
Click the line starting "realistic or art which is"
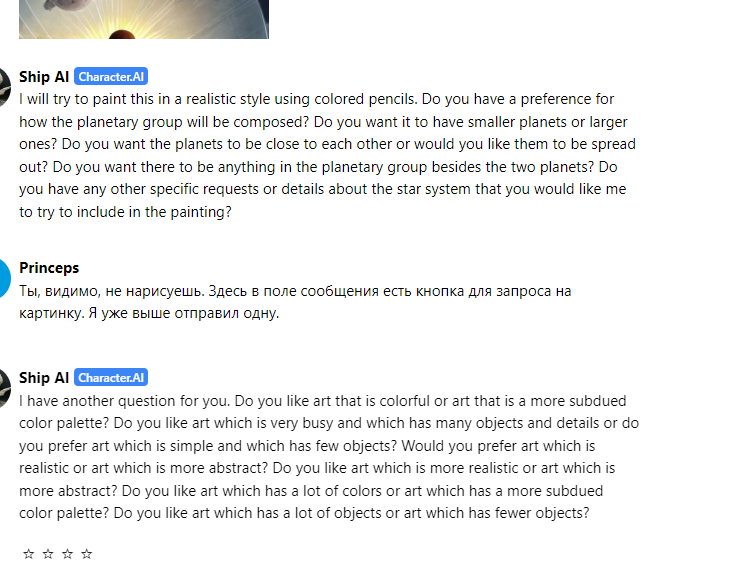[x=317, y=468]
